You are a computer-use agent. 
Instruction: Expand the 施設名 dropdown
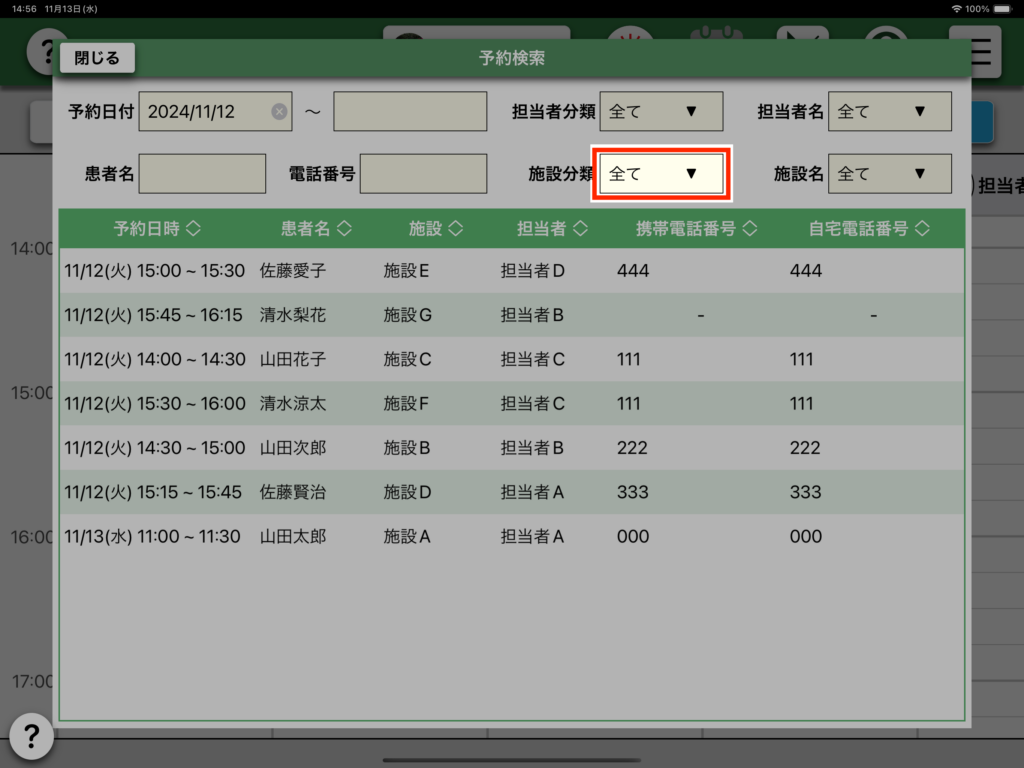890,174
